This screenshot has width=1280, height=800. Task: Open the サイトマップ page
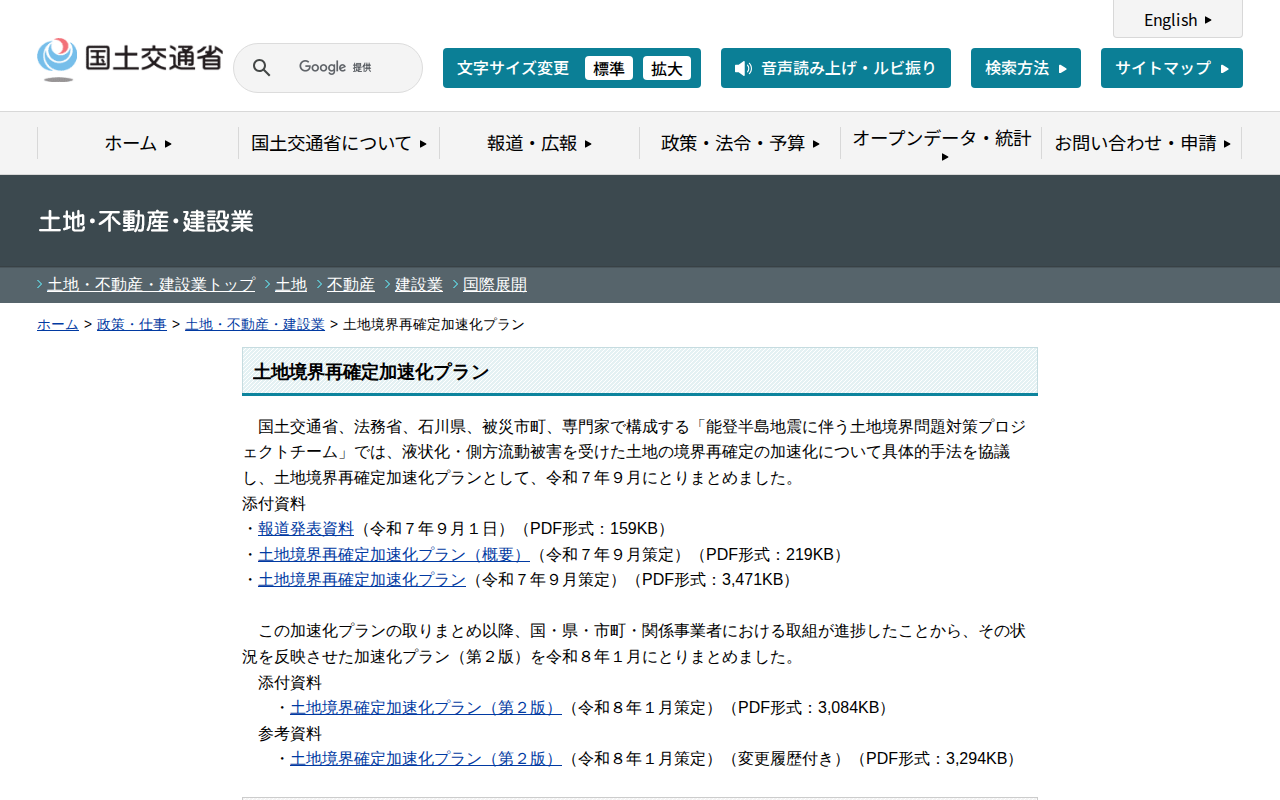[1172, 68]
